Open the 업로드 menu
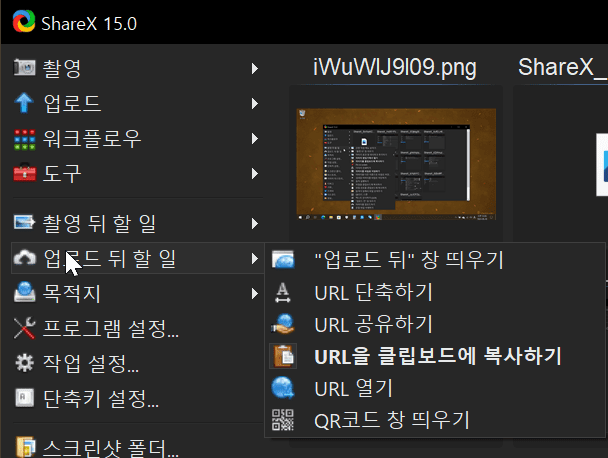The width and height of the screenshot is (608, 458). (137, 103)
